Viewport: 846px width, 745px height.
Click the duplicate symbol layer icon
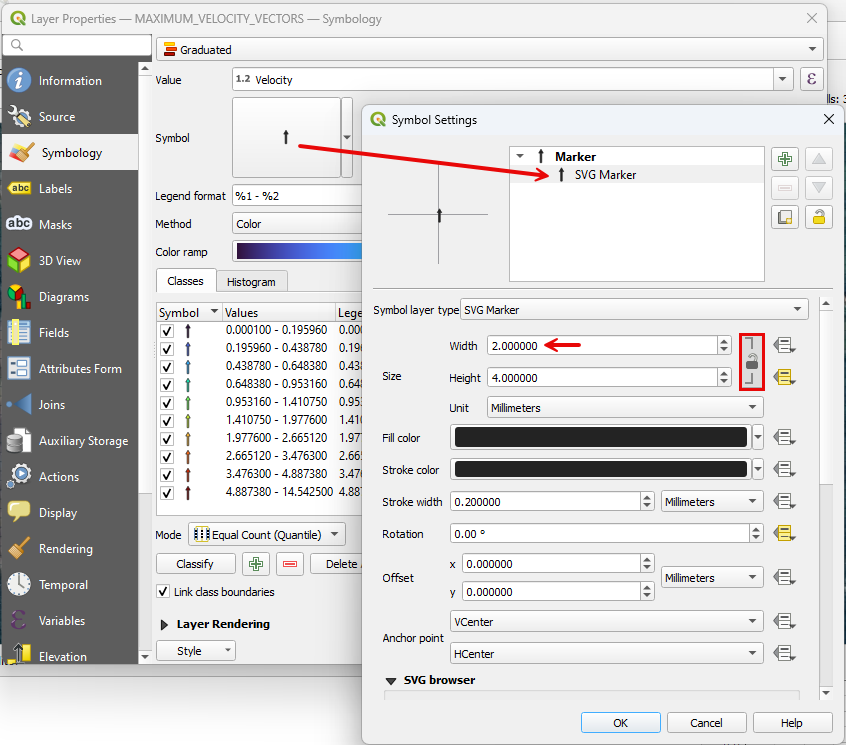tap(785, 217)
